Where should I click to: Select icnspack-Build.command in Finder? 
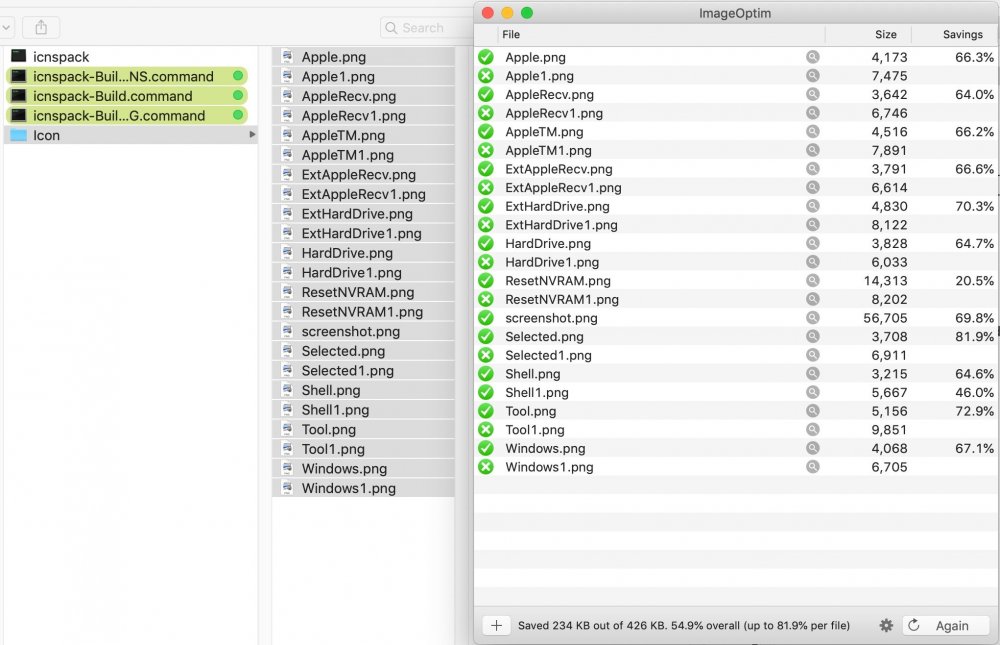point(126,96)
